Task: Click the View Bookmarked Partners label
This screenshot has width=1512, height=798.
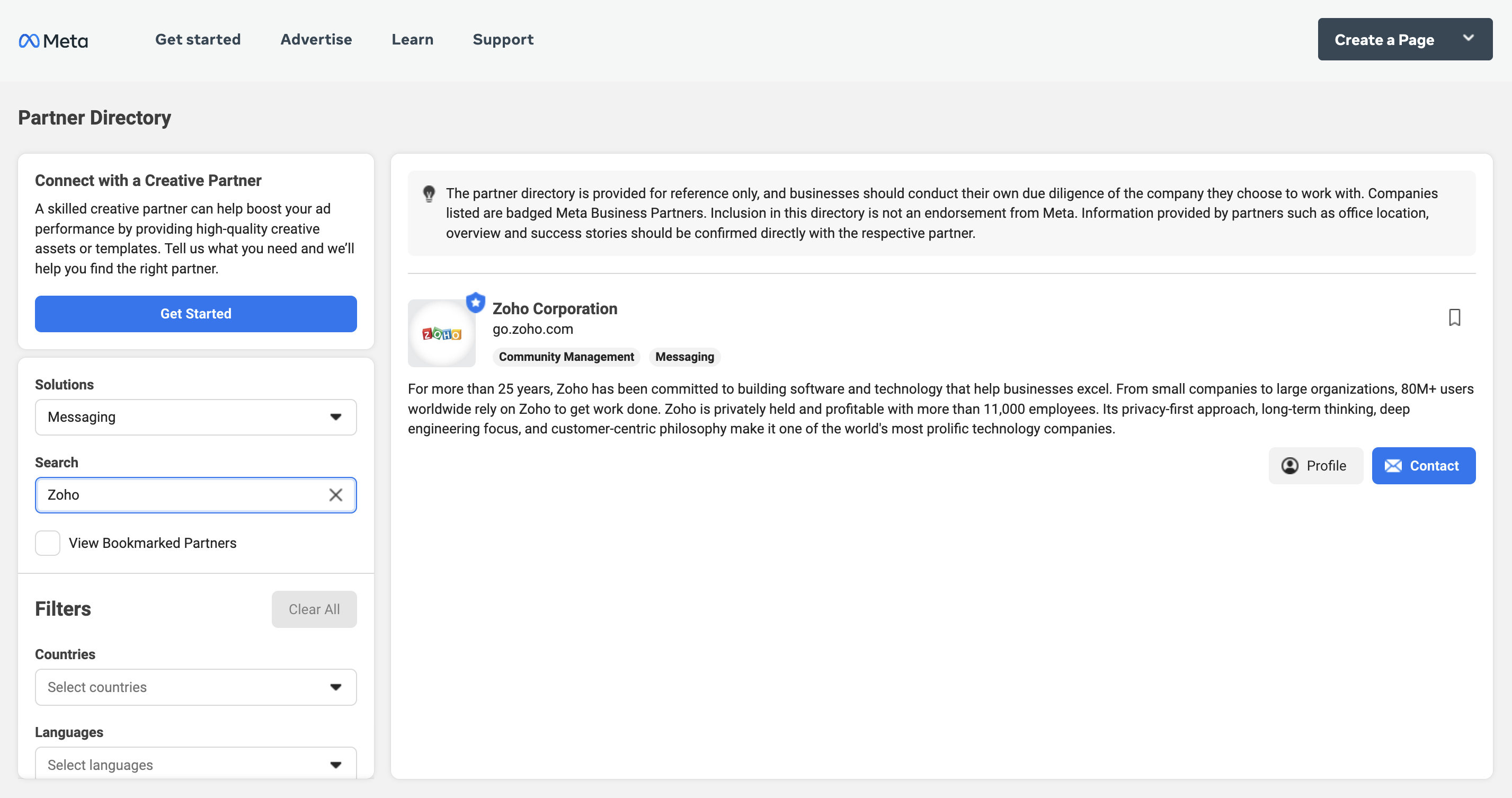Action: pos(153,543)
